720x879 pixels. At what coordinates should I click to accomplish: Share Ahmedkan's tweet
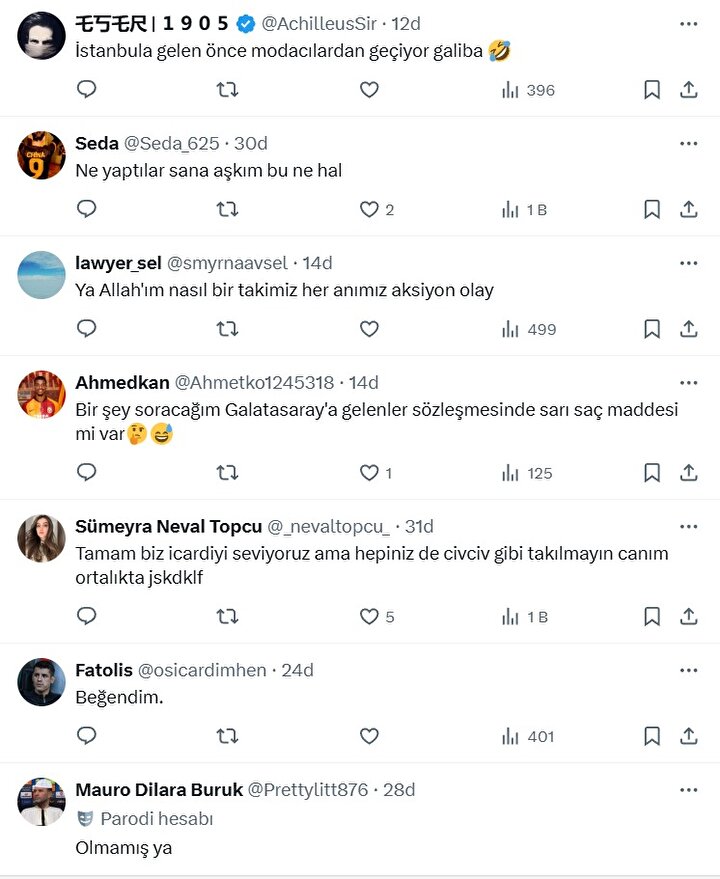coord(689,473)
